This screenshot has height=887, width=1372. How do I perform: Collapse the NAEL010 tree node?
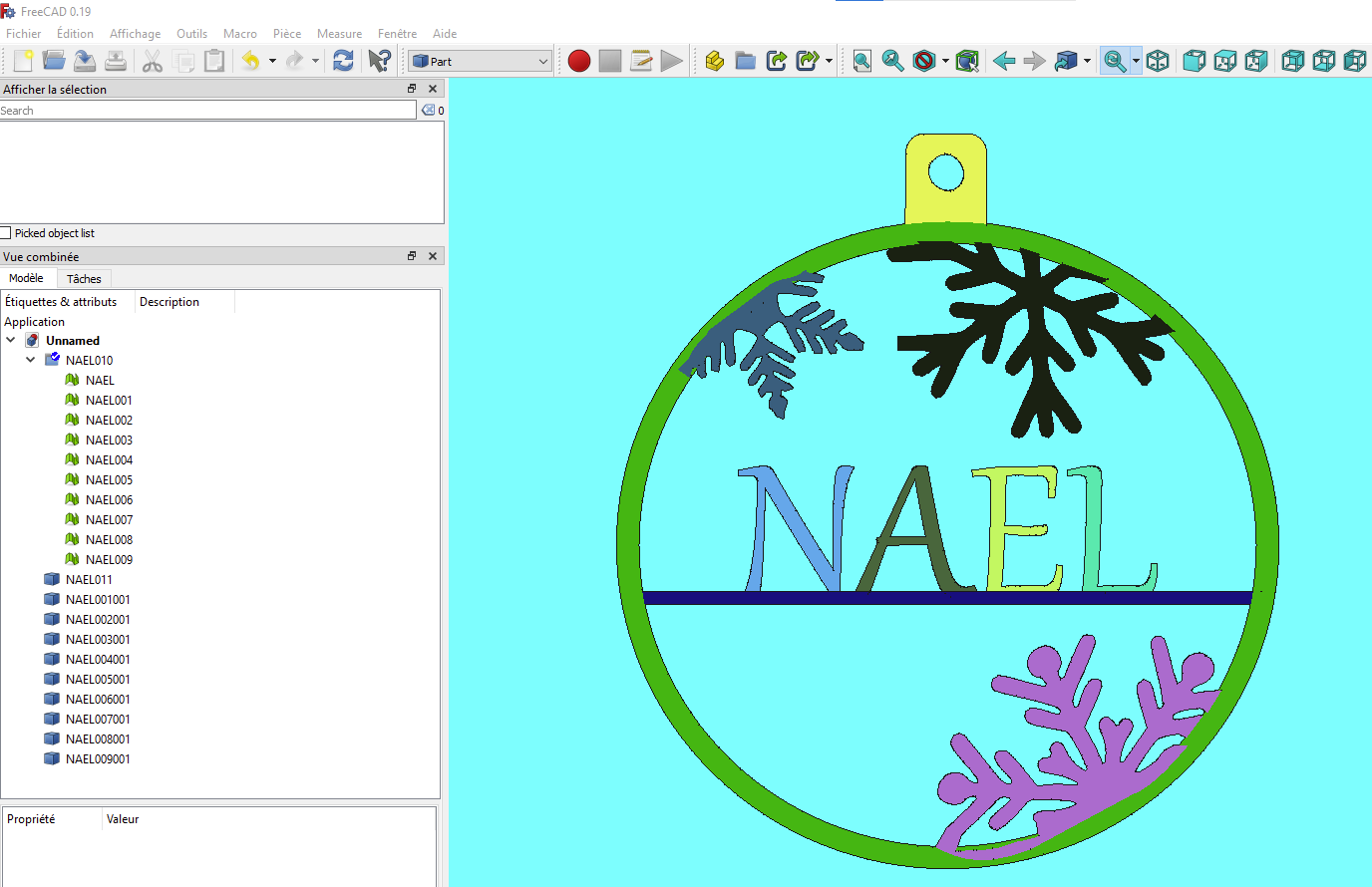31,360
